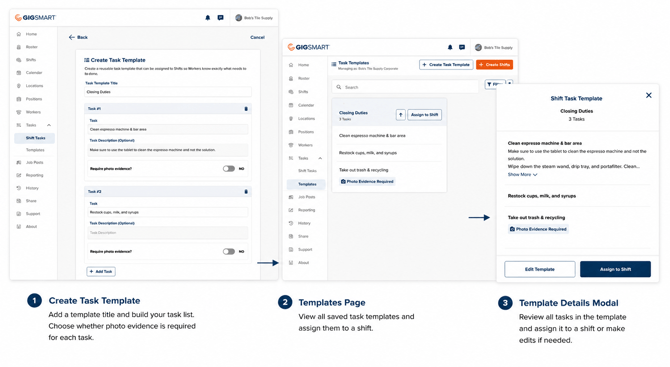Click Cancel on Create Task Template screen

(257, 38)
